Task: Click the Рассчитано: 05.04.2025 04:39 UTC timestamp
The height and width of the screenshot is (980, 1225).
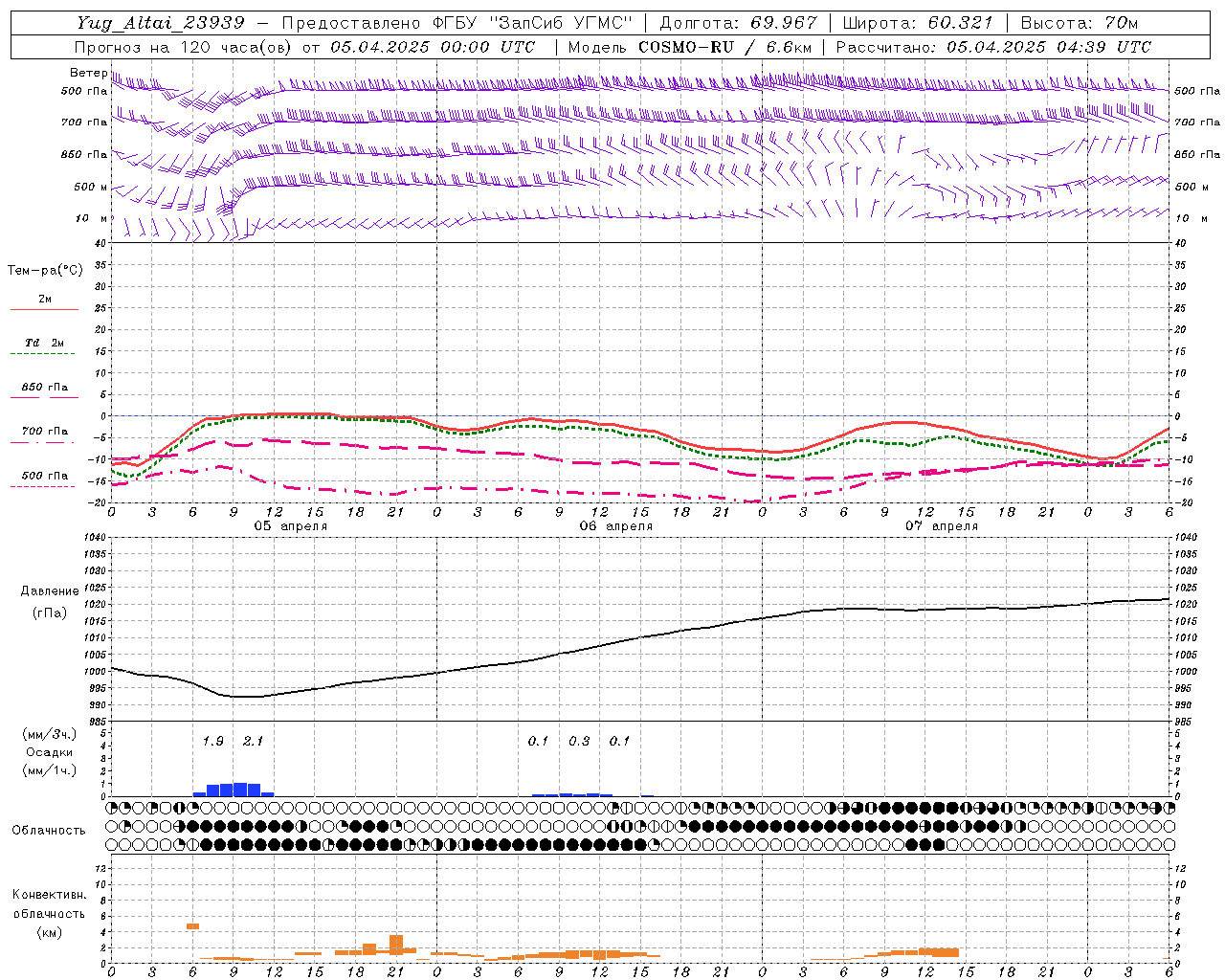Action: (x=993, y=47)
